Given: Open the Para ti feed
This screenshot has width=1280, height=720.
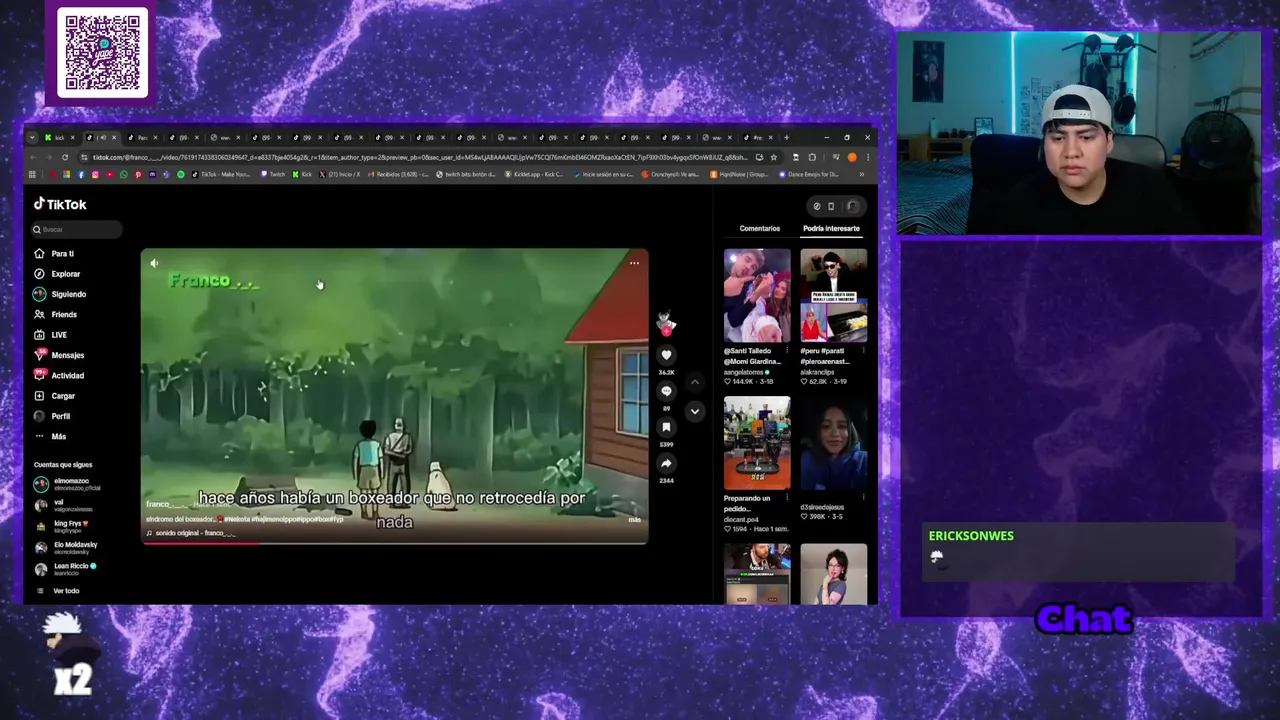Looking at the screenshot, I should click(x=54, y=254).
